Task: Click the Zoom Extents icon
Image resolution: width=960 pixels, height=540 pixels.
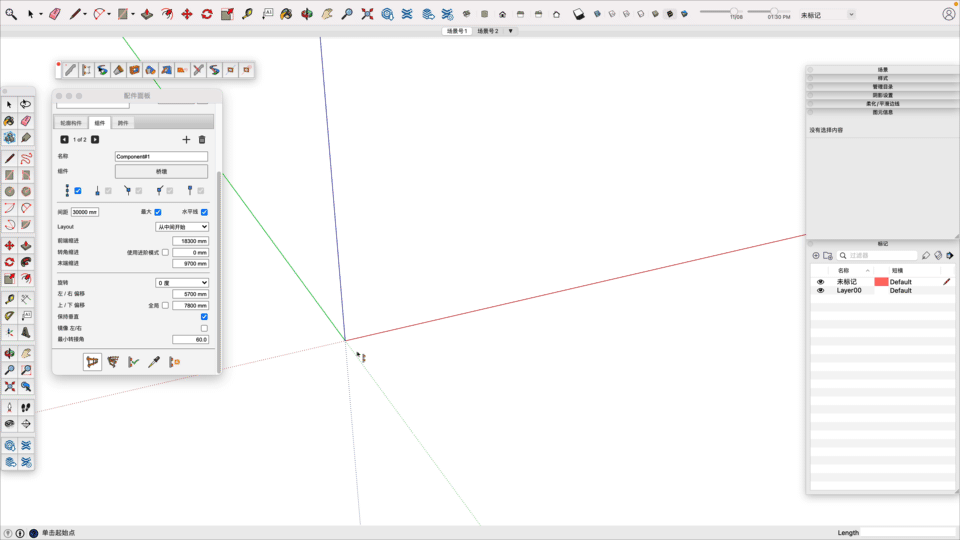Action: coord(367,14)
